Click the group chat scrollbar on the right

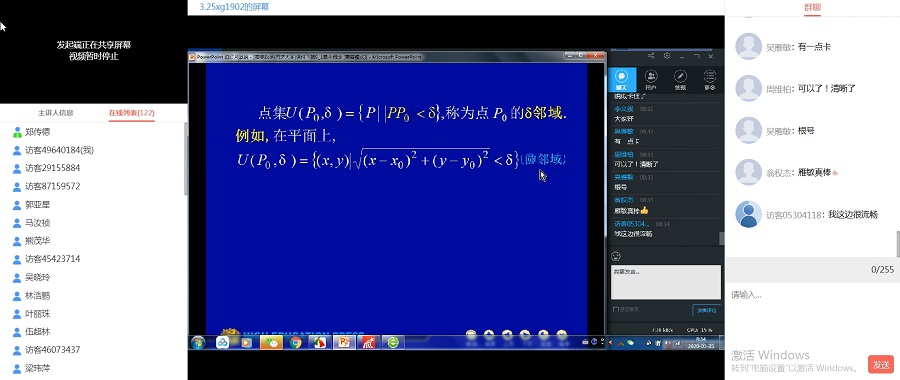tap(898, 244)
